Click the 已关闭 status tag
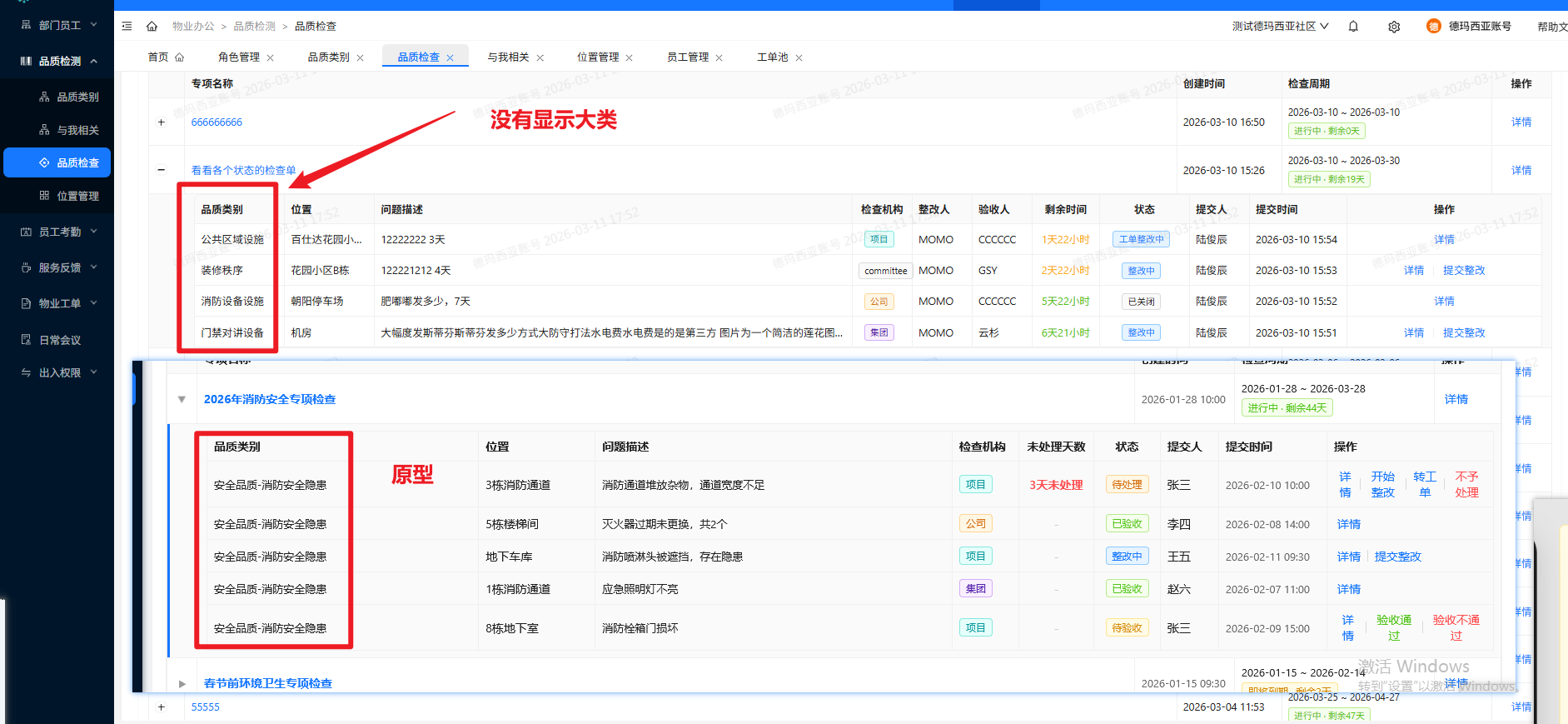The image size is (1568, 724). click(x=1141, y=302)
